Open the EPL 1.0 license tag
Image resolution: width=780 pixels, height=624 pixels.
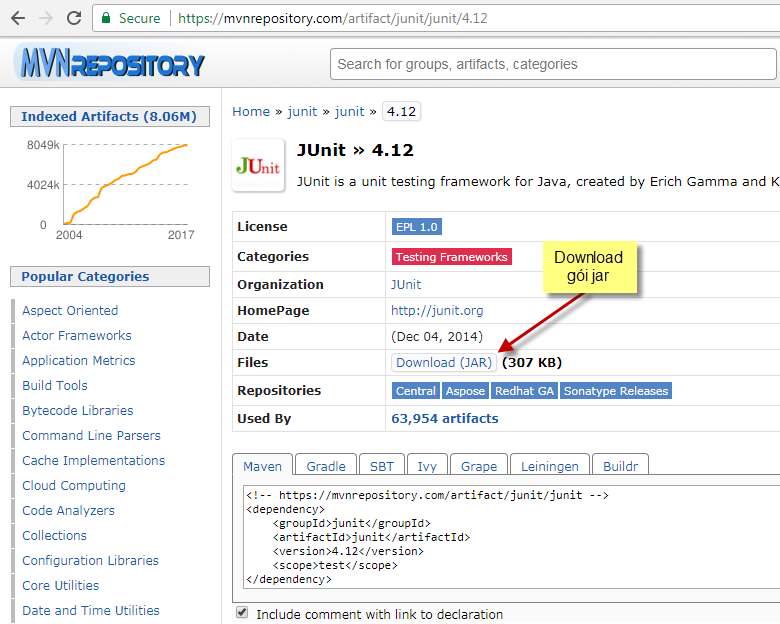tap(417, 227)
